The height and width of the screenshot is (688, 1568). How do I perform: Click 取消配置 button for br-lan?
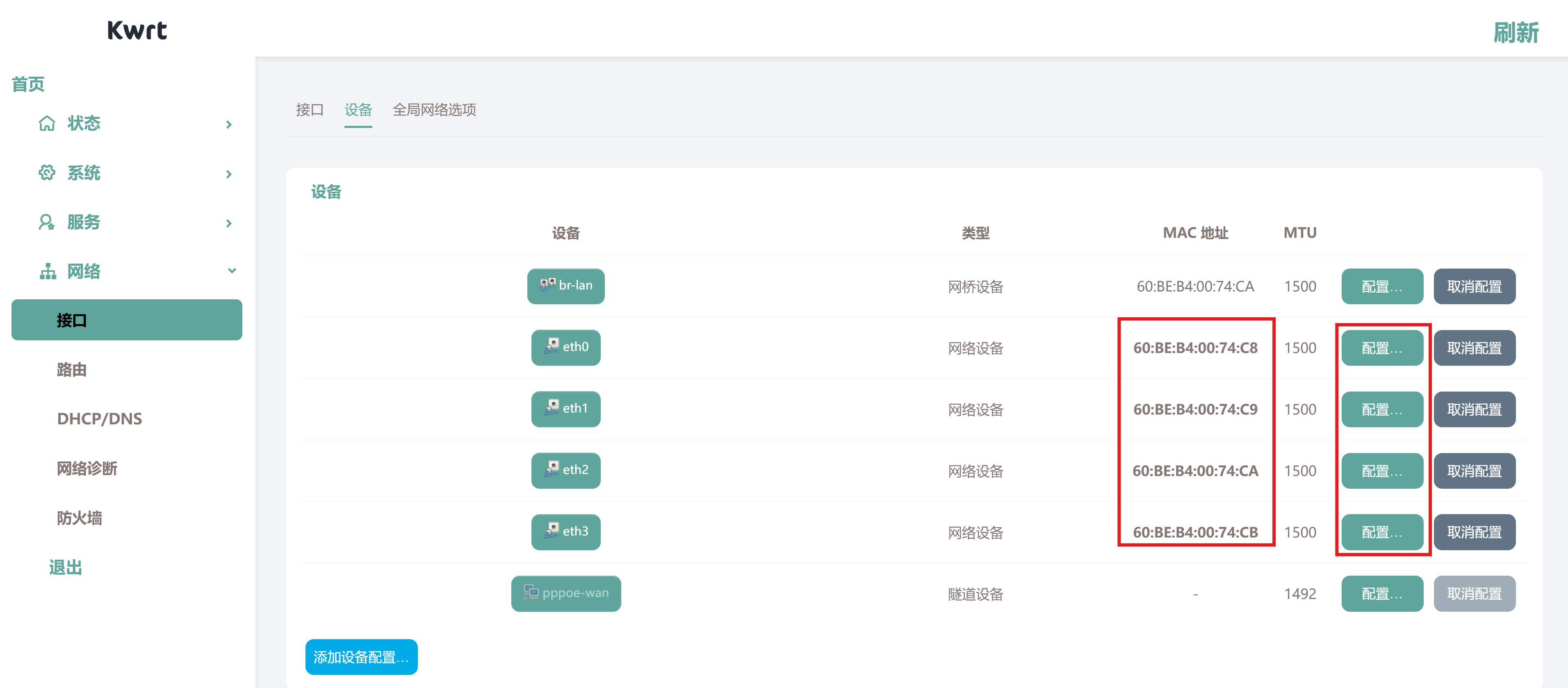pyautogui.click(x=1474, y=286)
